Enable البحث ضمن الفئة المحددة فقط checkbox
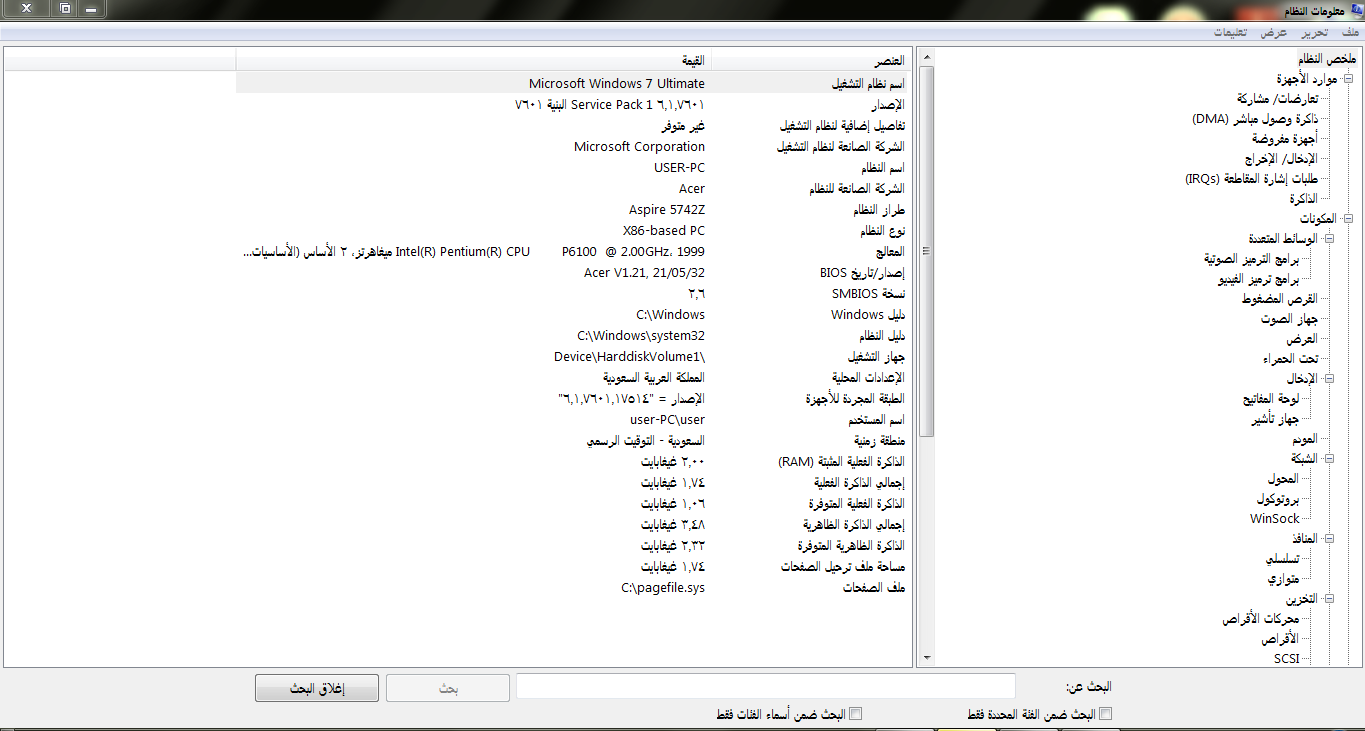1365x731 pixels. (1105, 714)
